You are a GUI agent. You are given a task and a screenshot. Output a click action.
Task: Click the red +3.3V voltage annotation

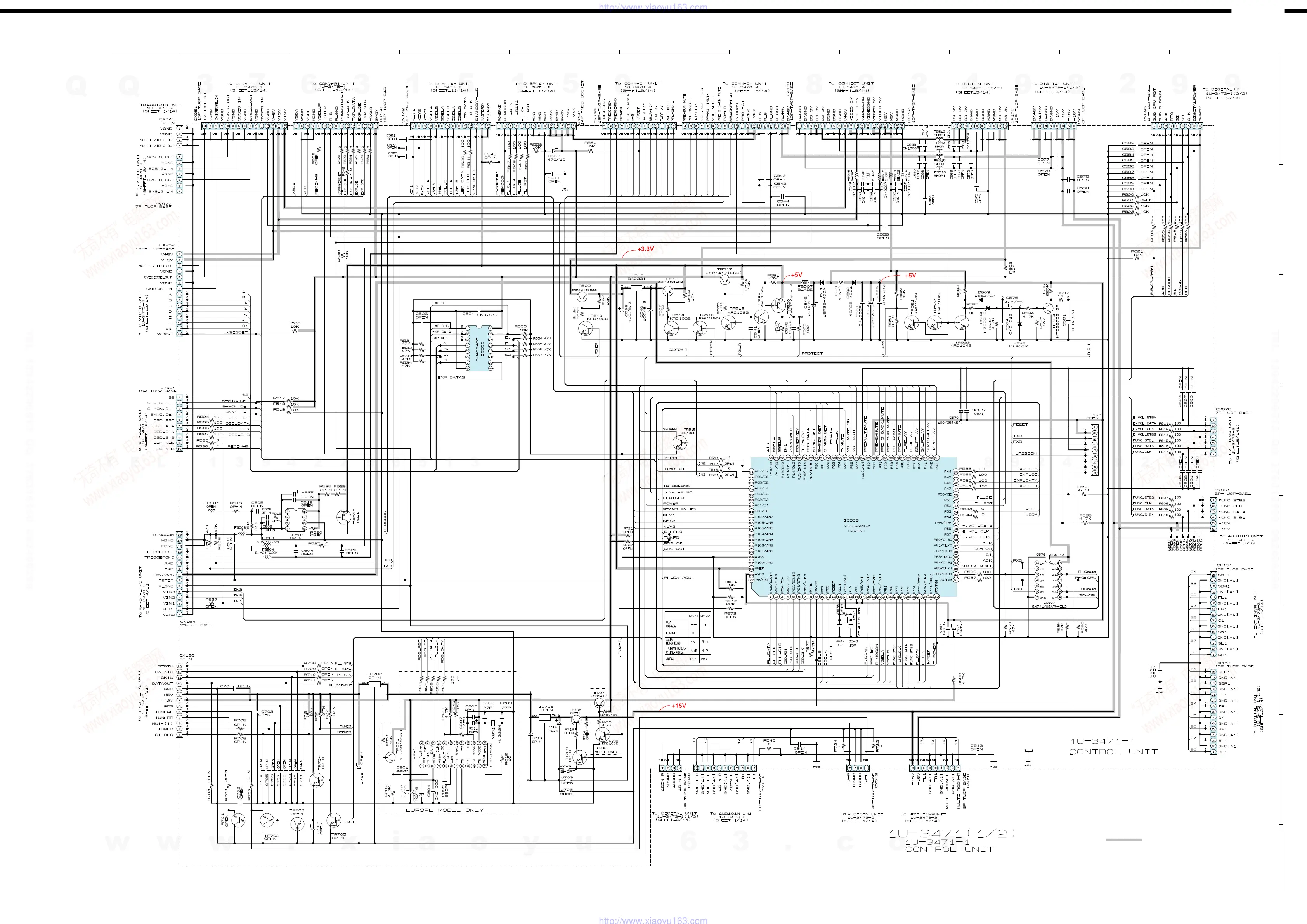pos(645,250)
